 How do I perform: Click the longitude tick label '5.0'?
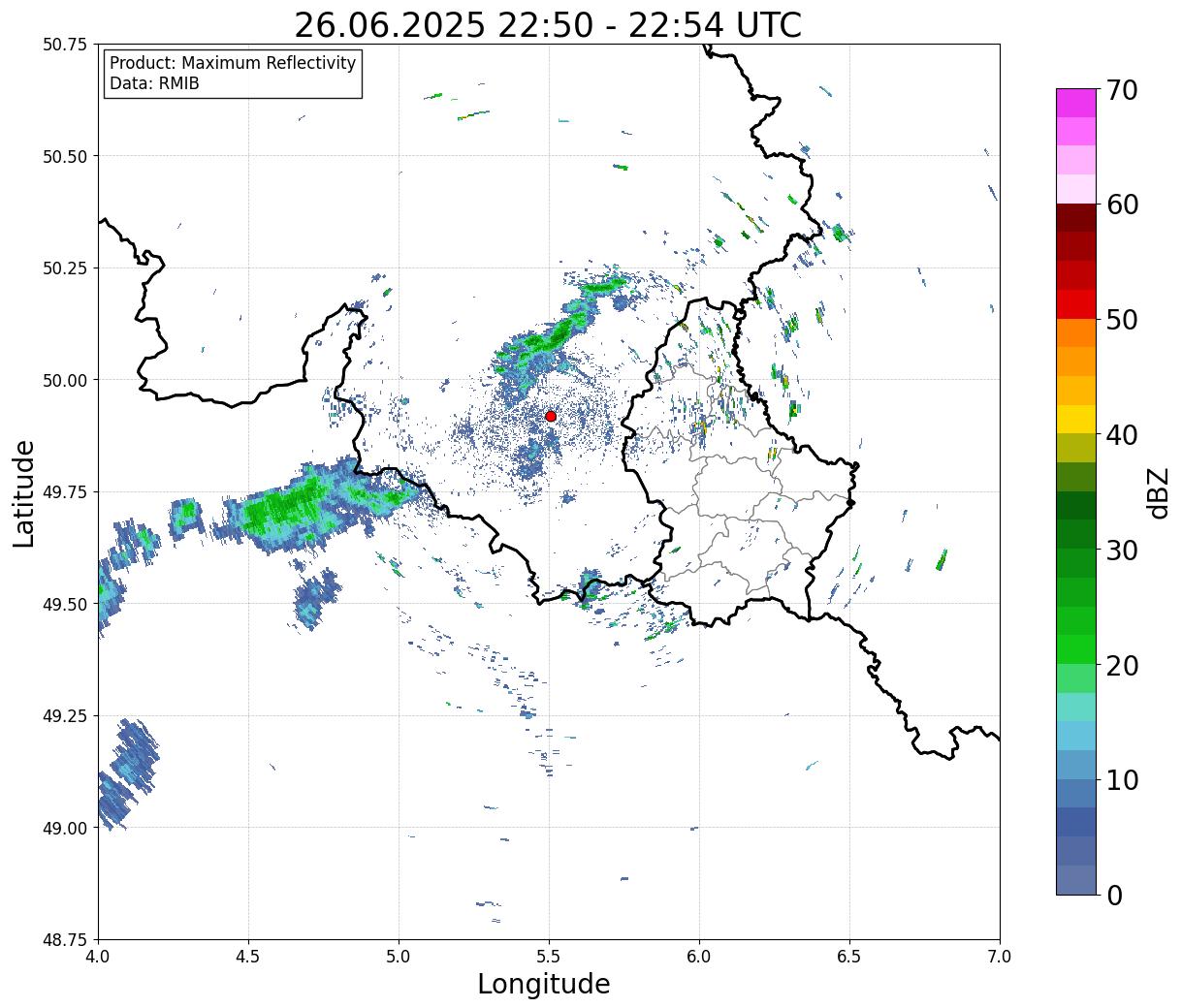(x=399, y=957)
